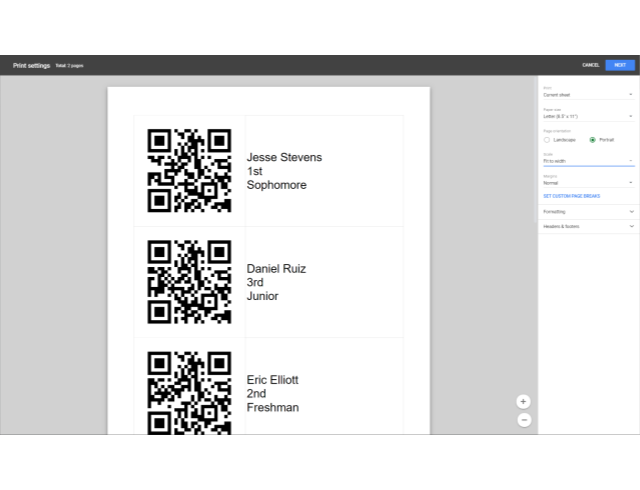
Task: Click the name text Jesse Stevens
Action: click(284, 157)
